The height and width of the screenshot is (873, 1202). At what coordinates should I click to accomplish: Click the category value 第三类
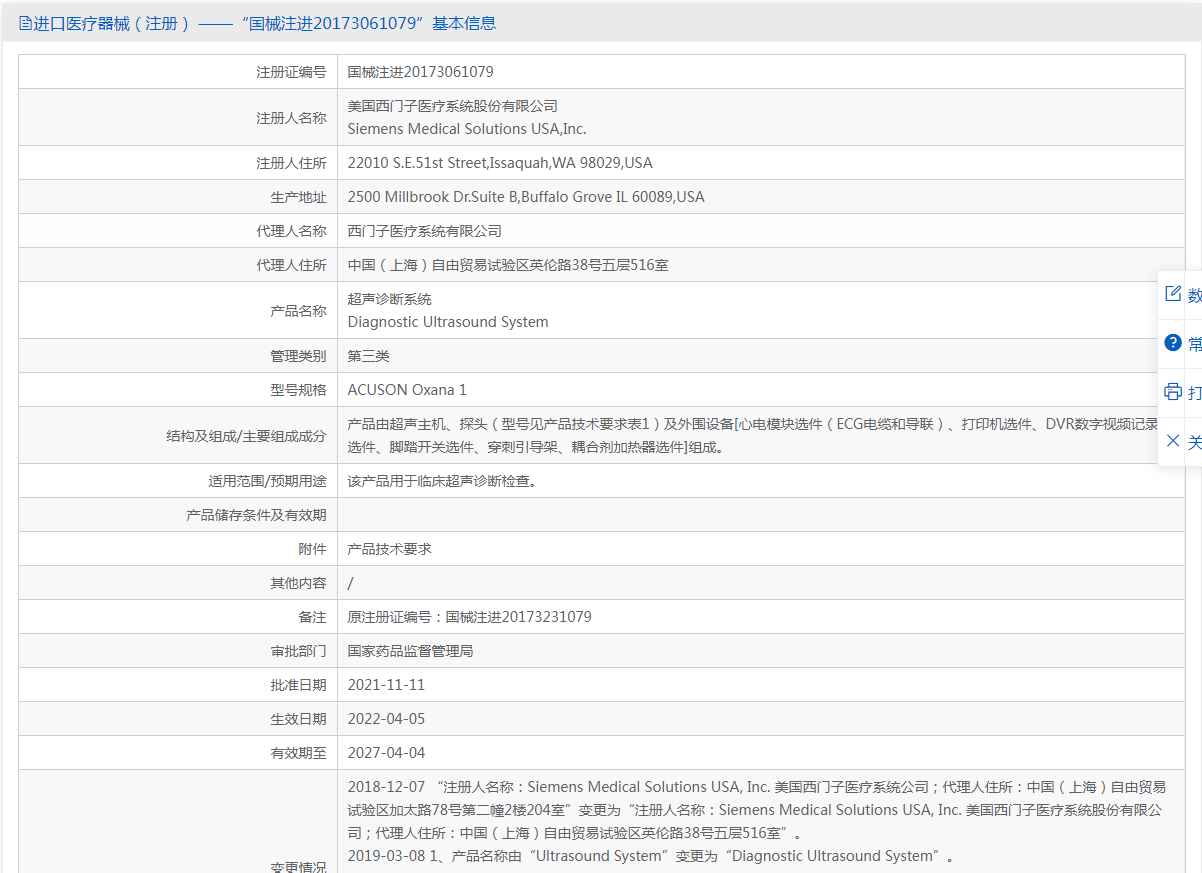coord(368,356)
